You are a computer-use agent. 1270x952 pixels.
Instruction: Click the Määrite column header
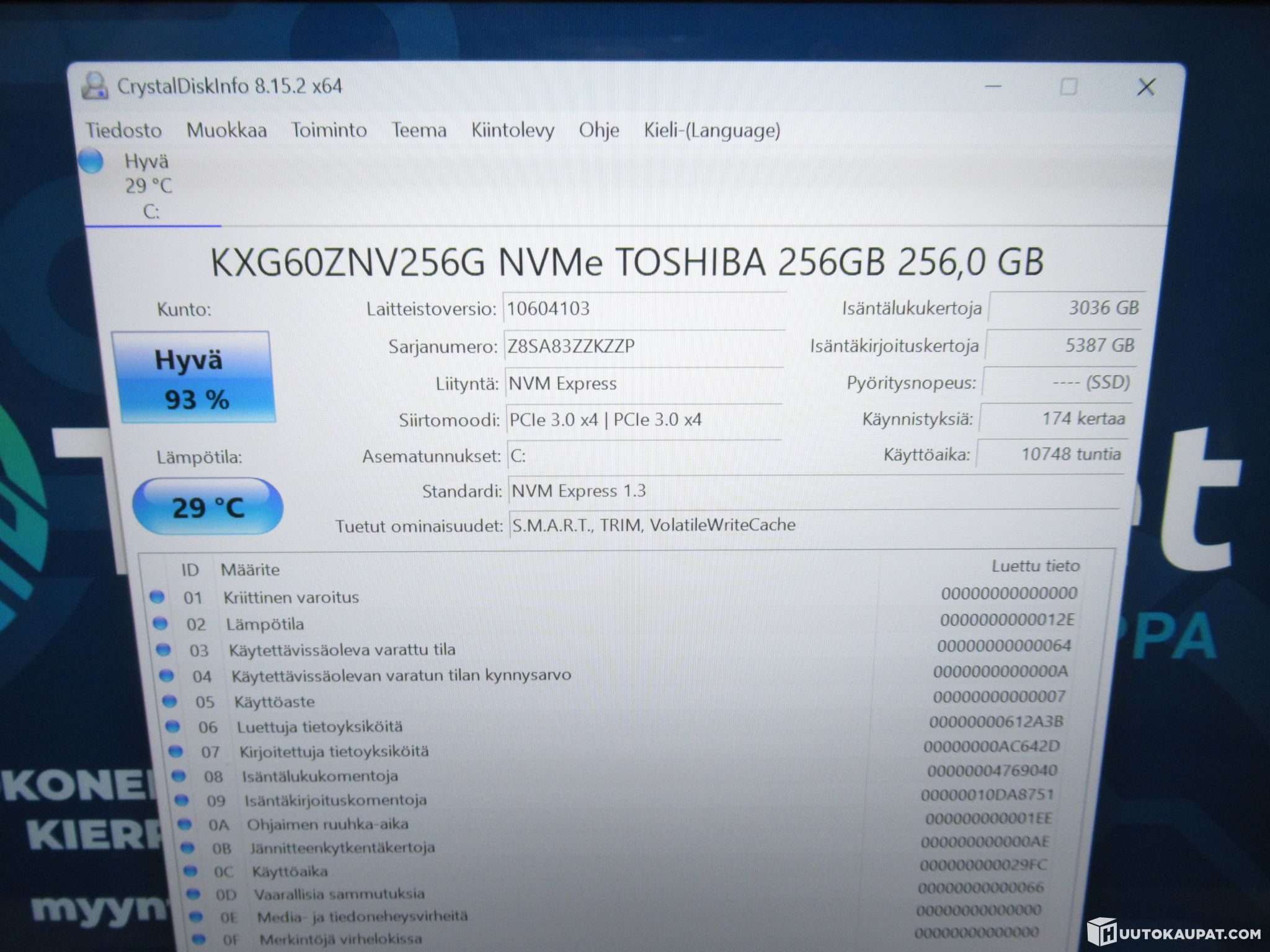pos(251,570)
